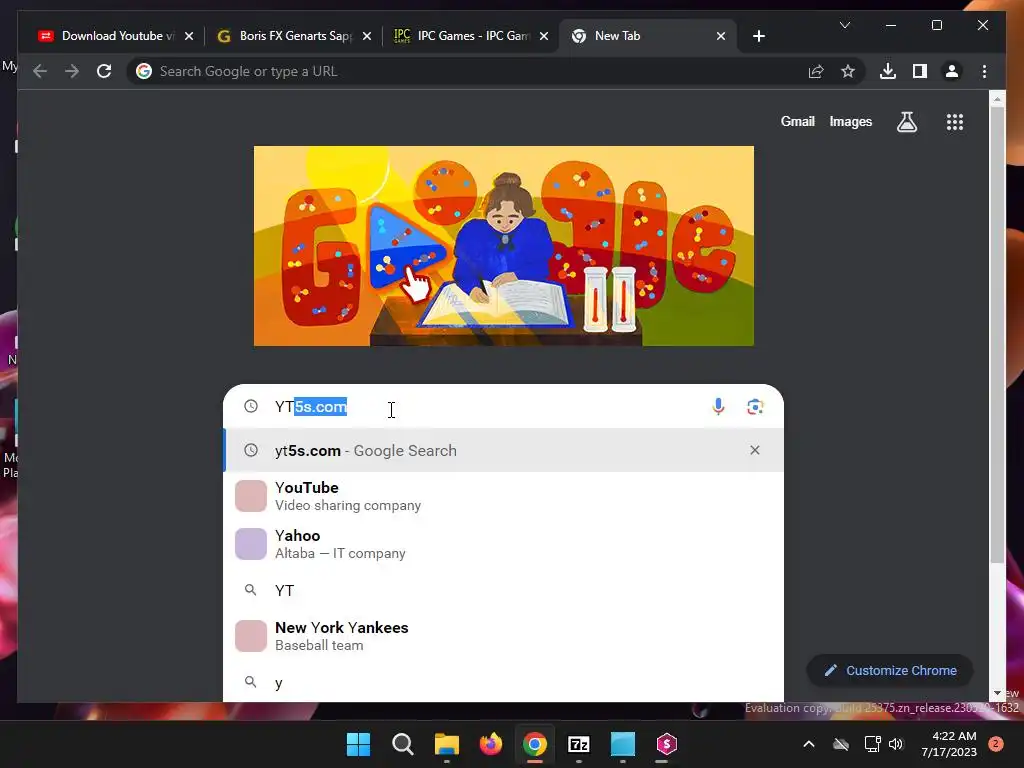Open the Chrome profile icon
Image resolution: width=1024 pixels, height=768 pixels.
(x=952, y=71)
